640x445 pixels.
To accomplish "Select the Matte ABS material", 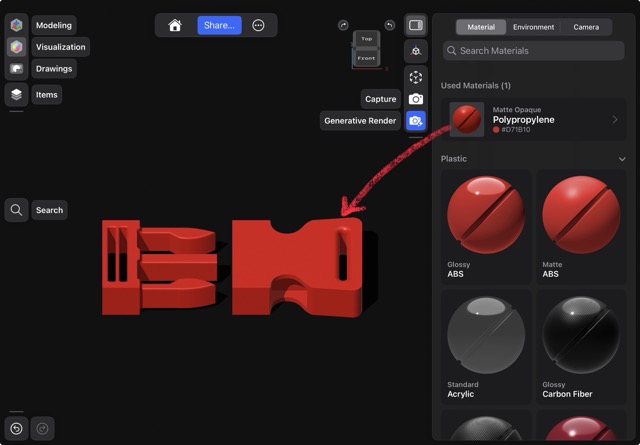I will tap(581, 227).
